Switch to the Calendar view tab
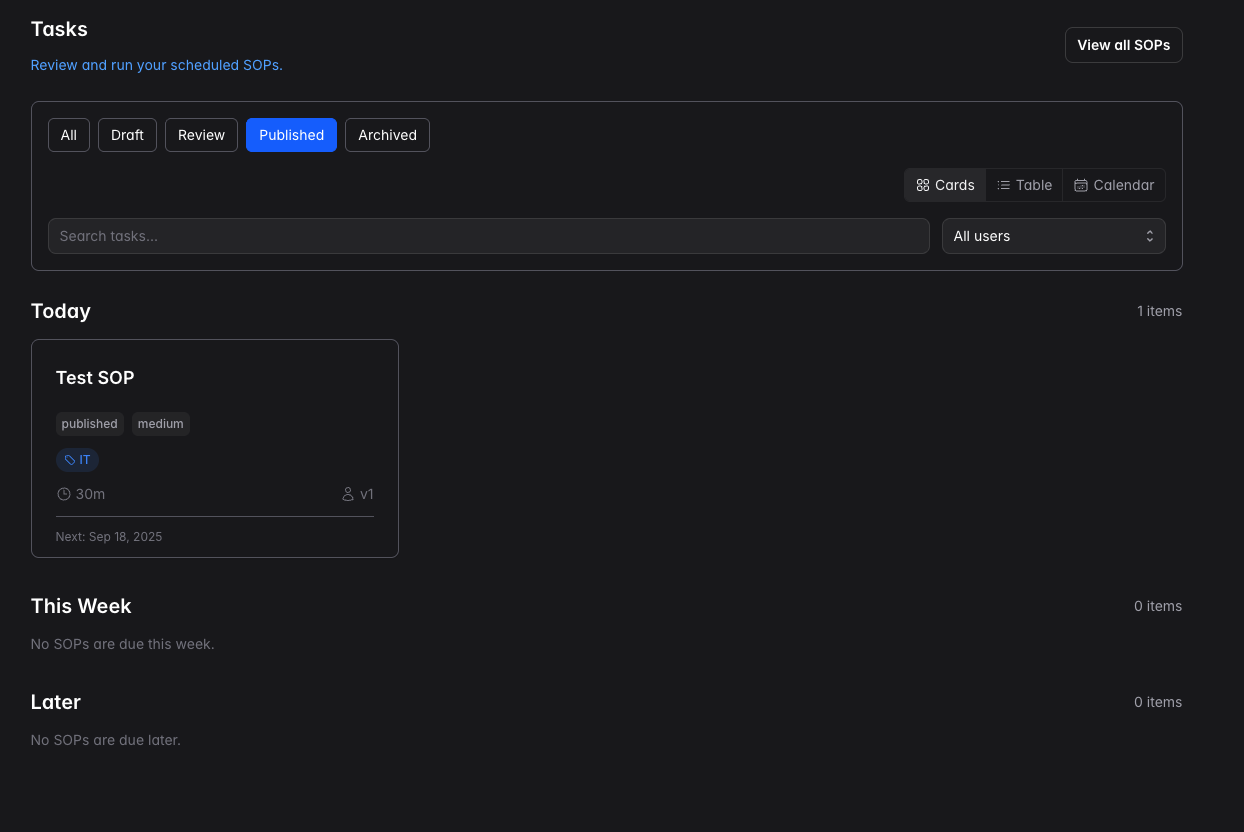 1113,185
